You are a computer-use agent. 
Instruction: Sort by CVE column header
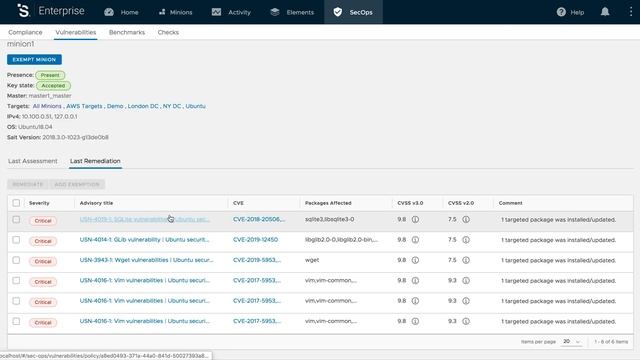[x=238, y=203]
